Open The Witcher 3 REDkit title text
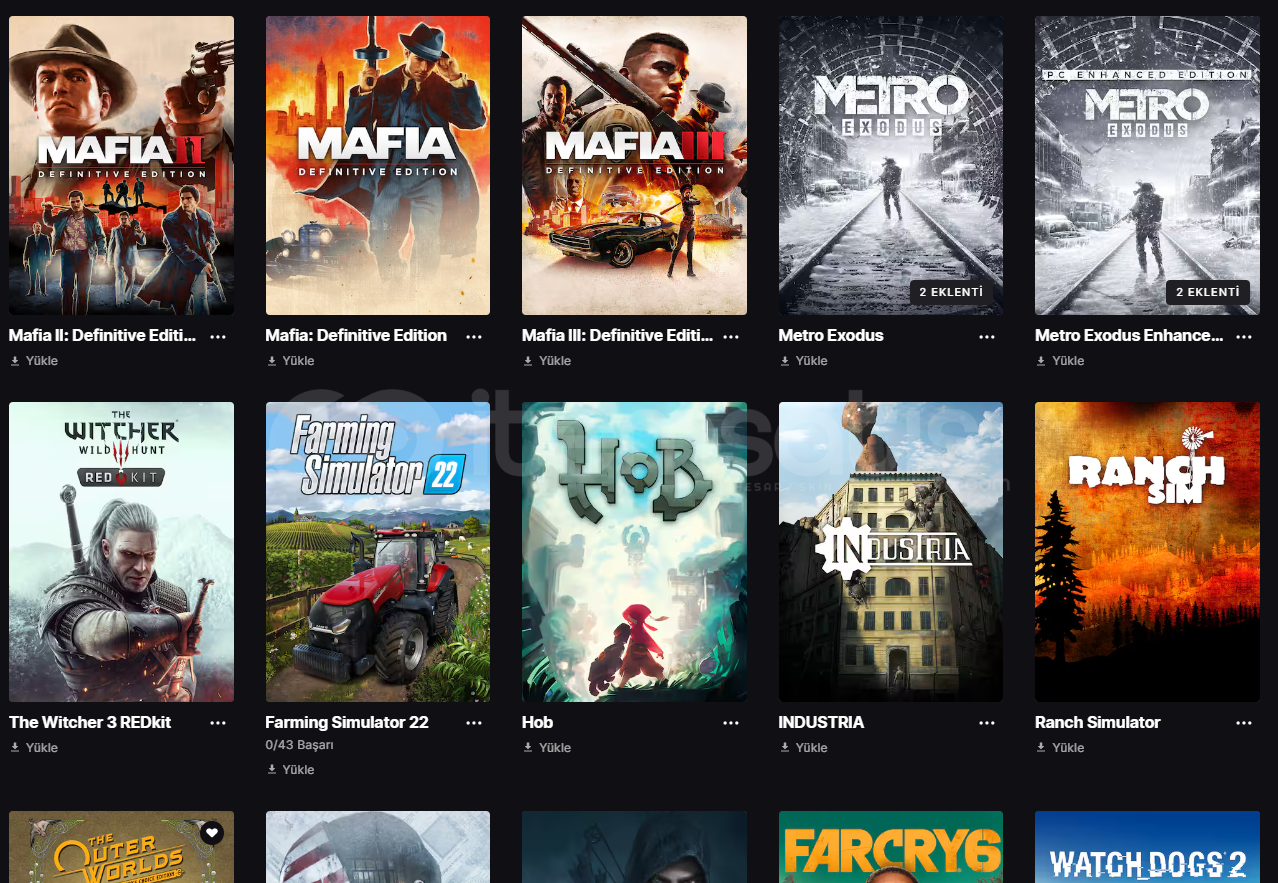Viewport: 1278px width, 883px height. (x=90, y=722)
